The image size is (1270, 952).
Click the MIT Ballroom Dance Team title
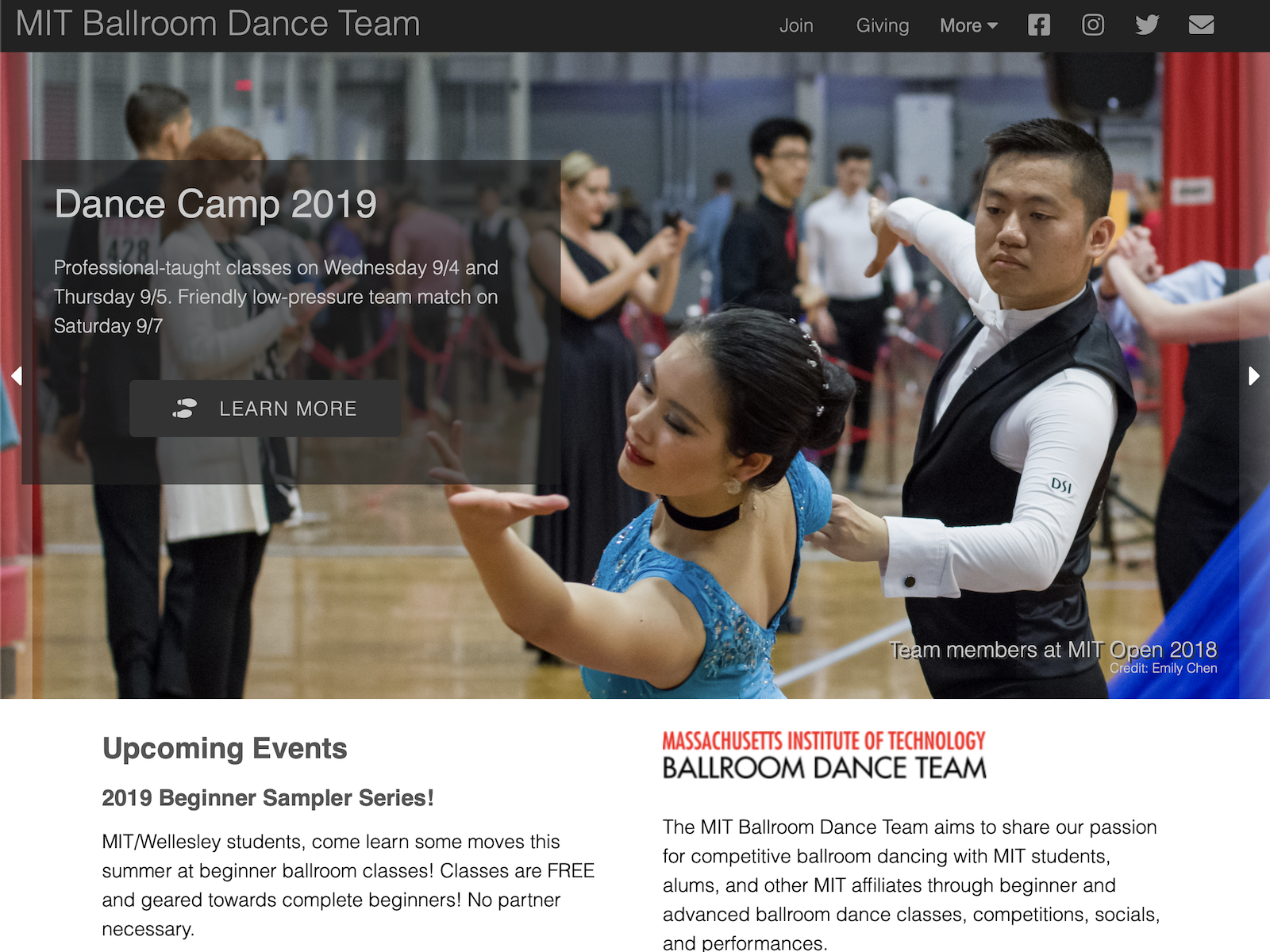coord(217,24)
